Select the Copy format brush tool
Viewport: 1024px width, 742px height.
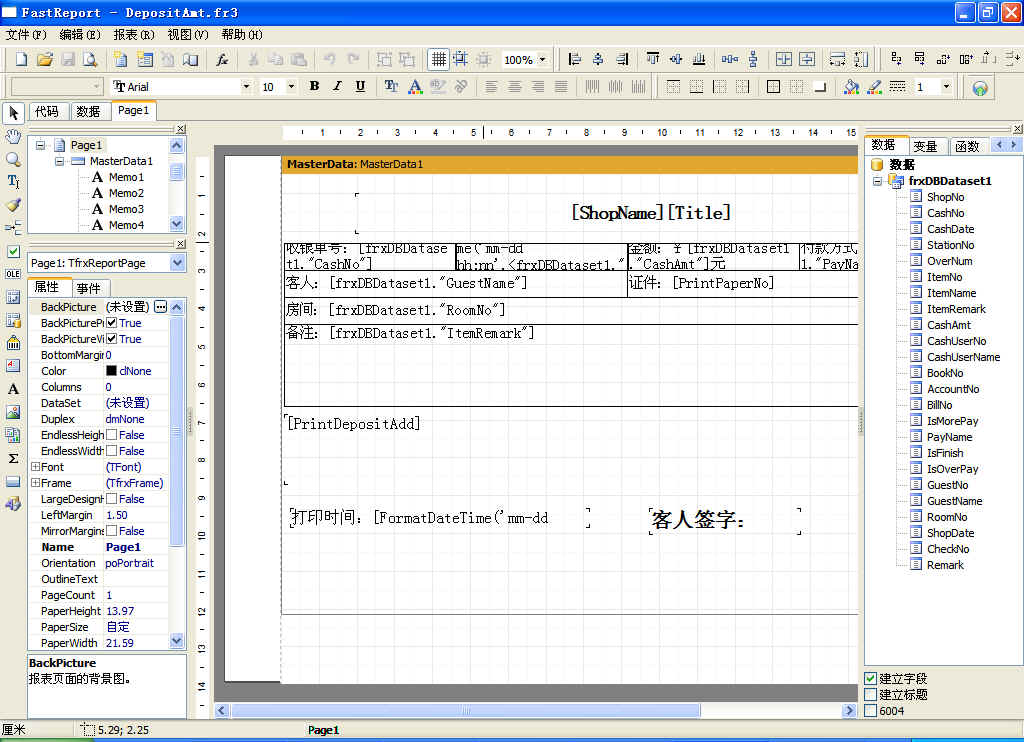click(x=13, y=204)
